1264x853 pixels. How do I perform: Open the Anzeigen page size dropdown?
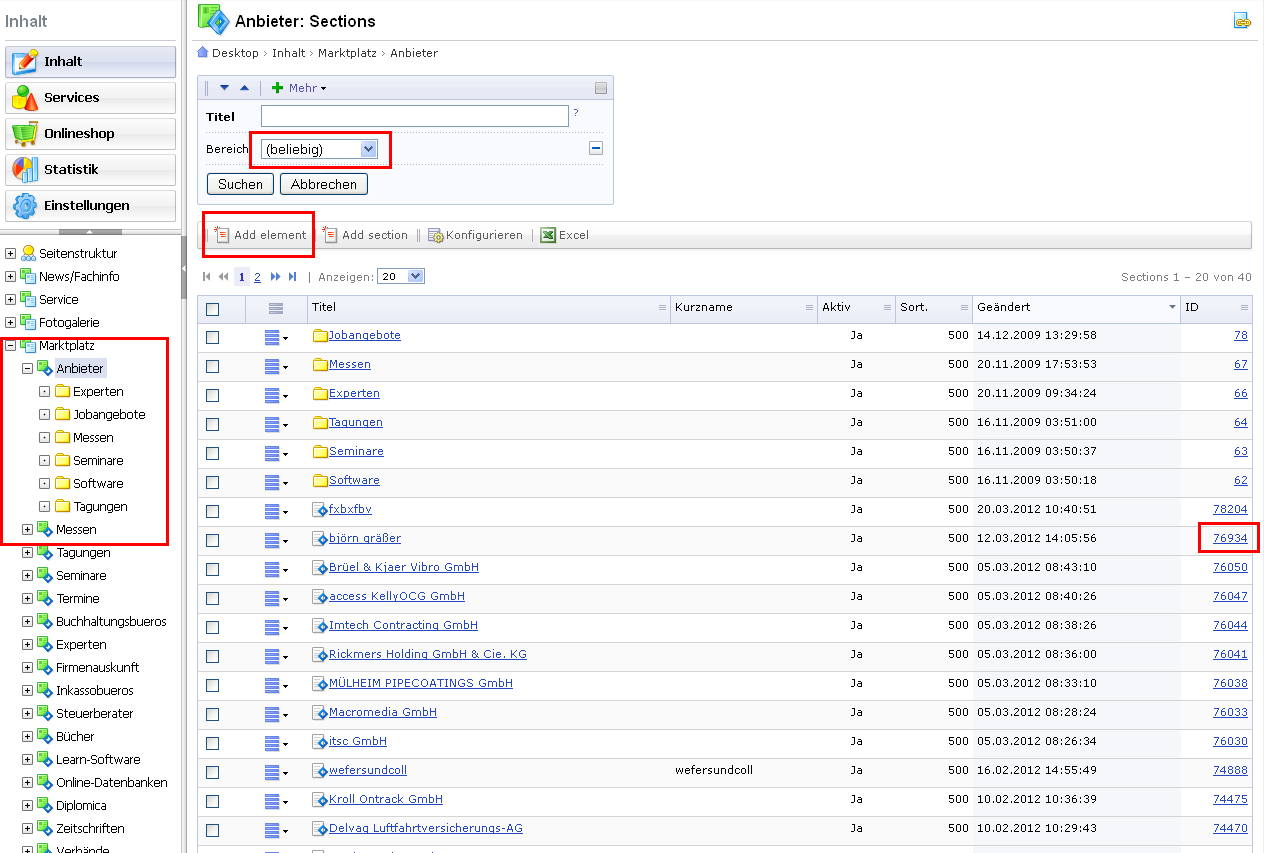[401, 277]
